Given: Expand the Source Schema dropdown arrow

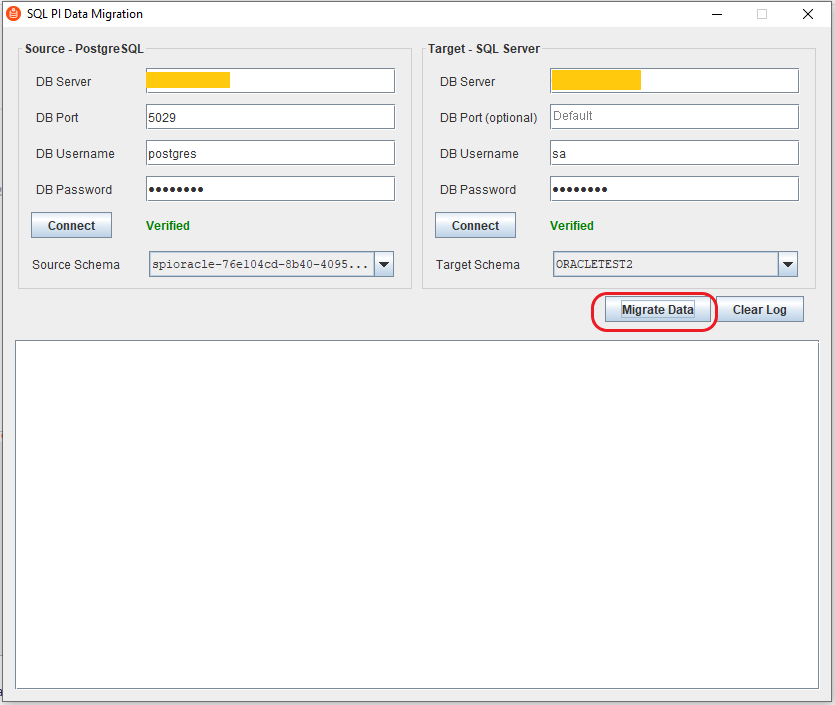Looking at the screenshot, I should pyautogui.click(x=383, y=264).
